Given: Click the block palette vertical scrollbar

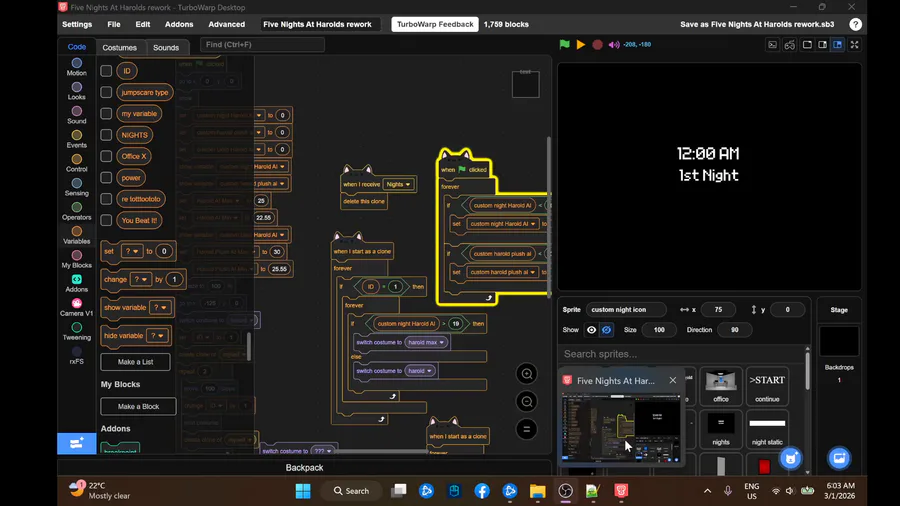Looking at the screenshot, I should click(x=249, y=347).
